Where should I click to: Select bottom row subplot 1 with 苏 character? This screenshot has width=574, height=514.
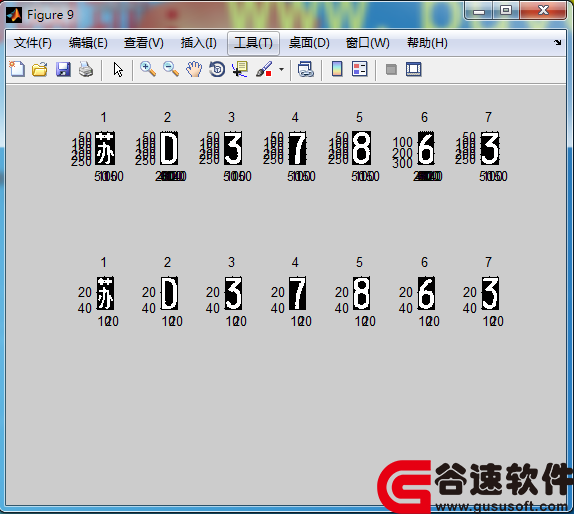point(105,293)
